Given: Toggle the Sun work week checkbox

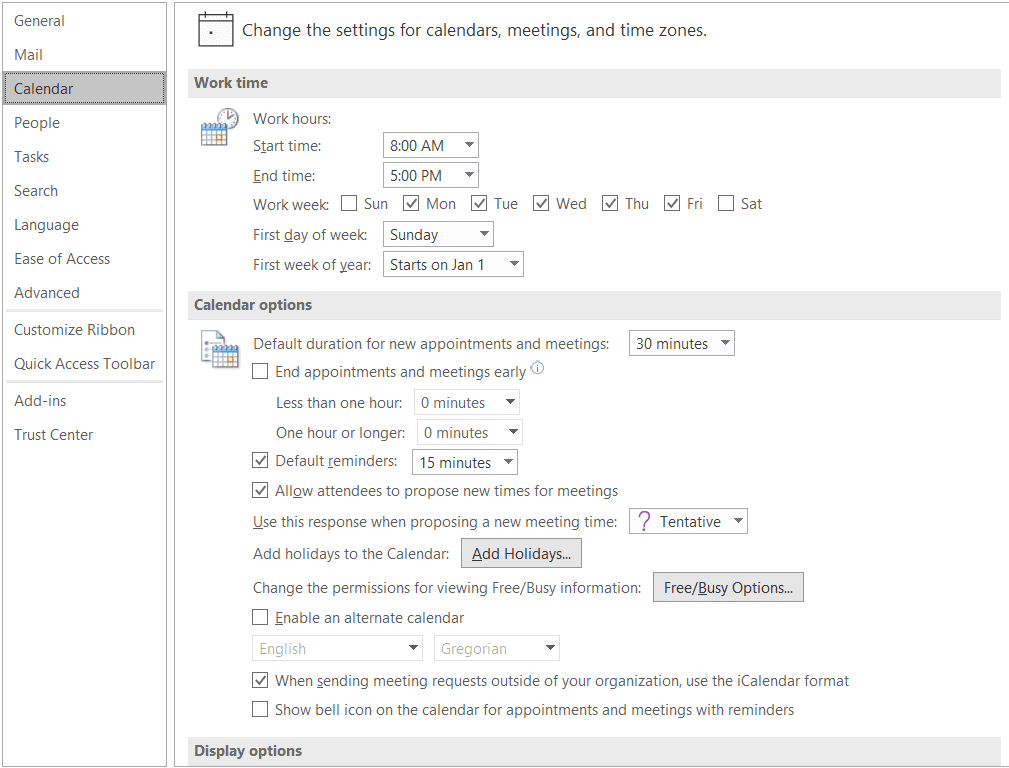Looking at the screenshot, I should (x=349, y=203).
